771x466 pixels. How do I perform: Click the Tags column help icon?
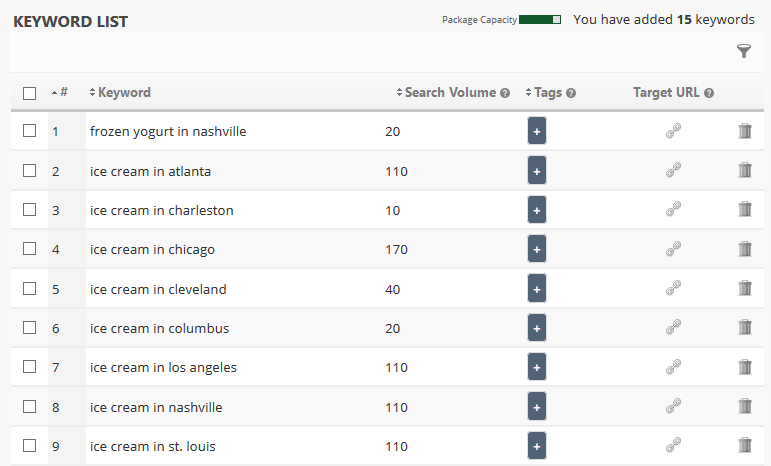571,93
